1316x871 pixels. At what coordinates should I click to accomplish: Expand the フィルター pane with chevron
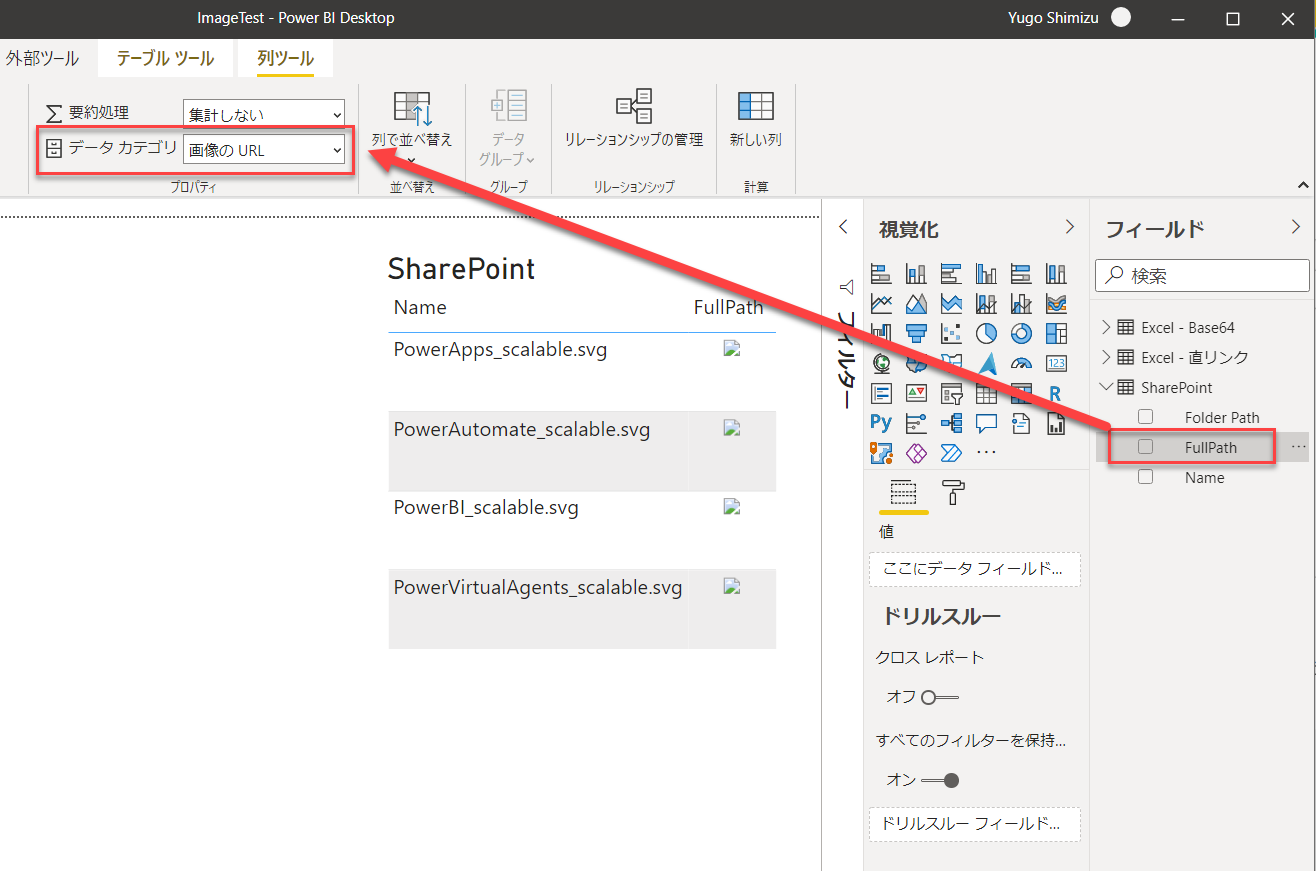843,227
